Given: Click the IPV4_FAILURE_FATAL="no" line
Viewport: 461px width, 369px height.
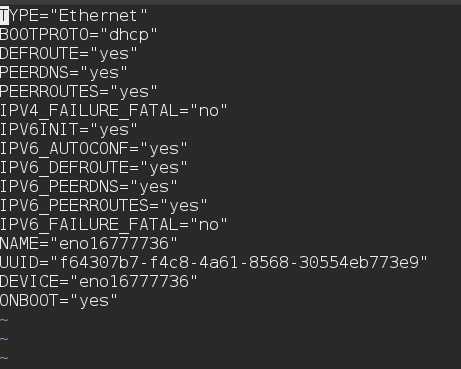Looking at the screenshot, I should 114,111.
